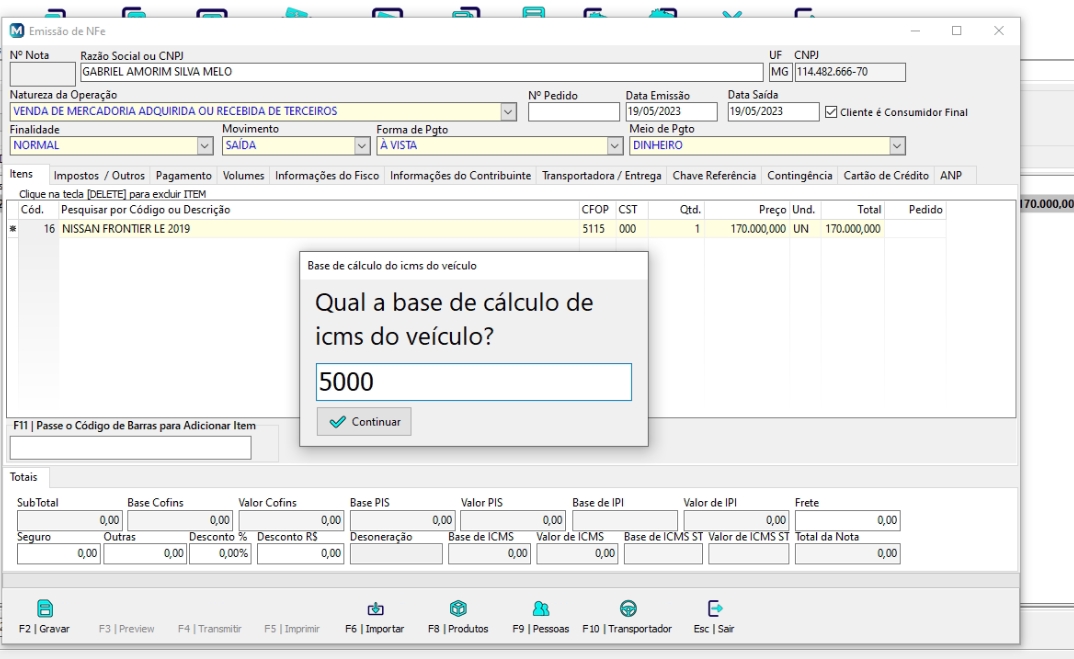Viewport: 1074px width, 659px height.
Task: Select the NISSAN FRONTIER LE 2019 row
Action: click(x=300, y=229)
